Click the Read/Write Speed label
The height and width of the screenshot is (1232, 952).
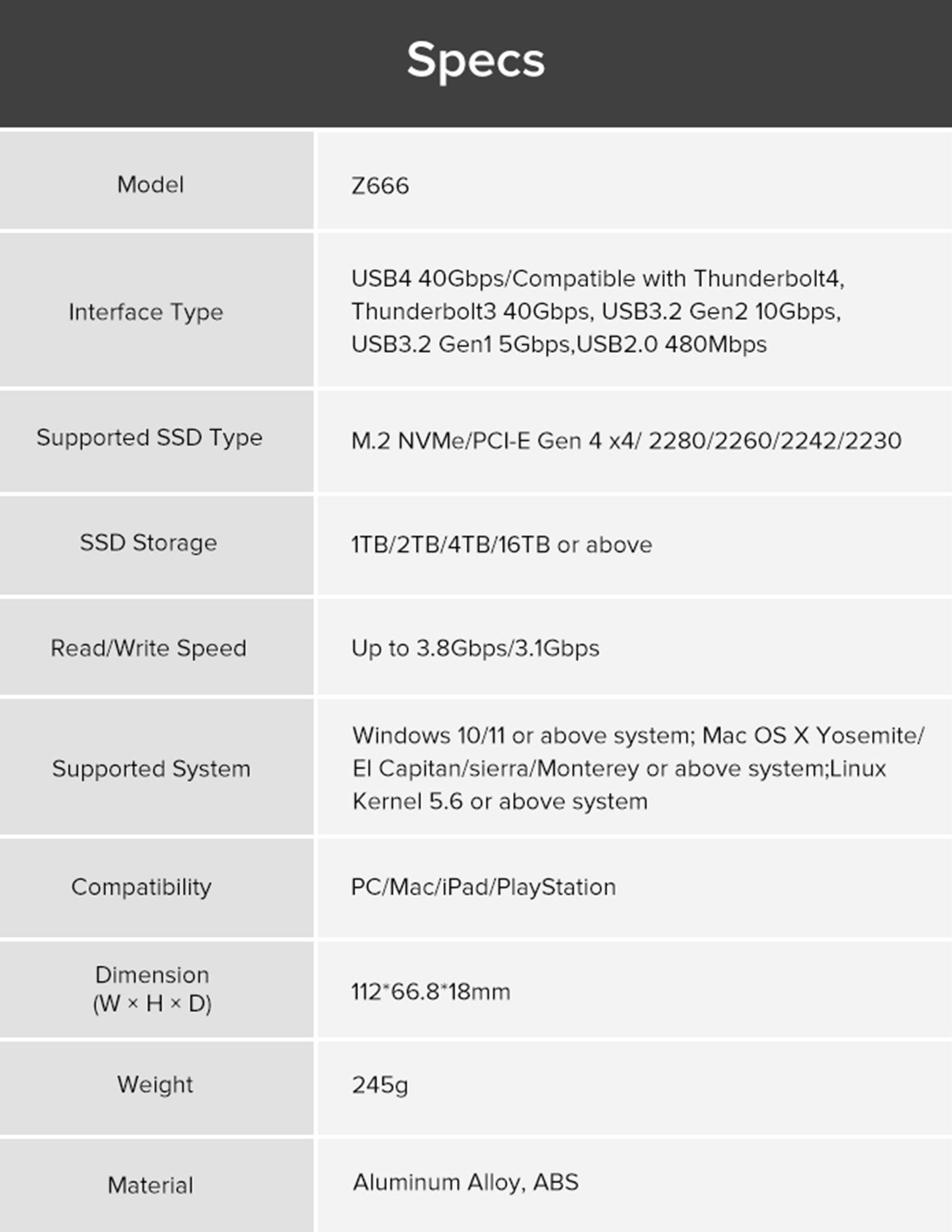[148, 648]
